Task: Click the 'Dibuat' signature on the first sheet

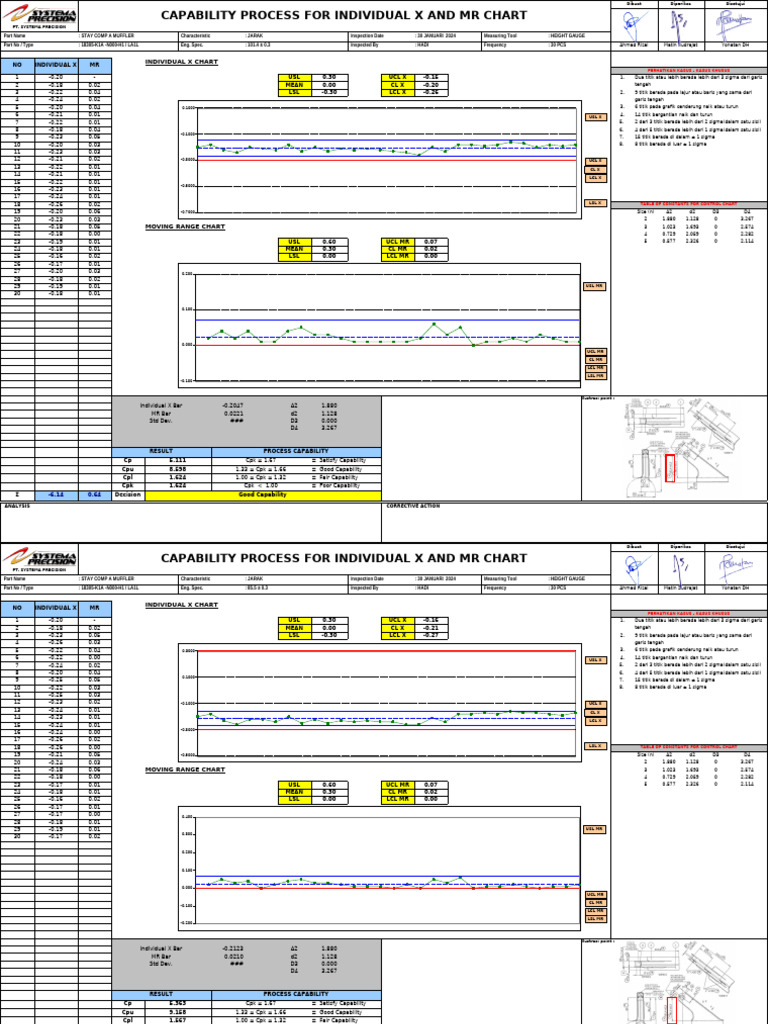Action: tap(633, 25)
